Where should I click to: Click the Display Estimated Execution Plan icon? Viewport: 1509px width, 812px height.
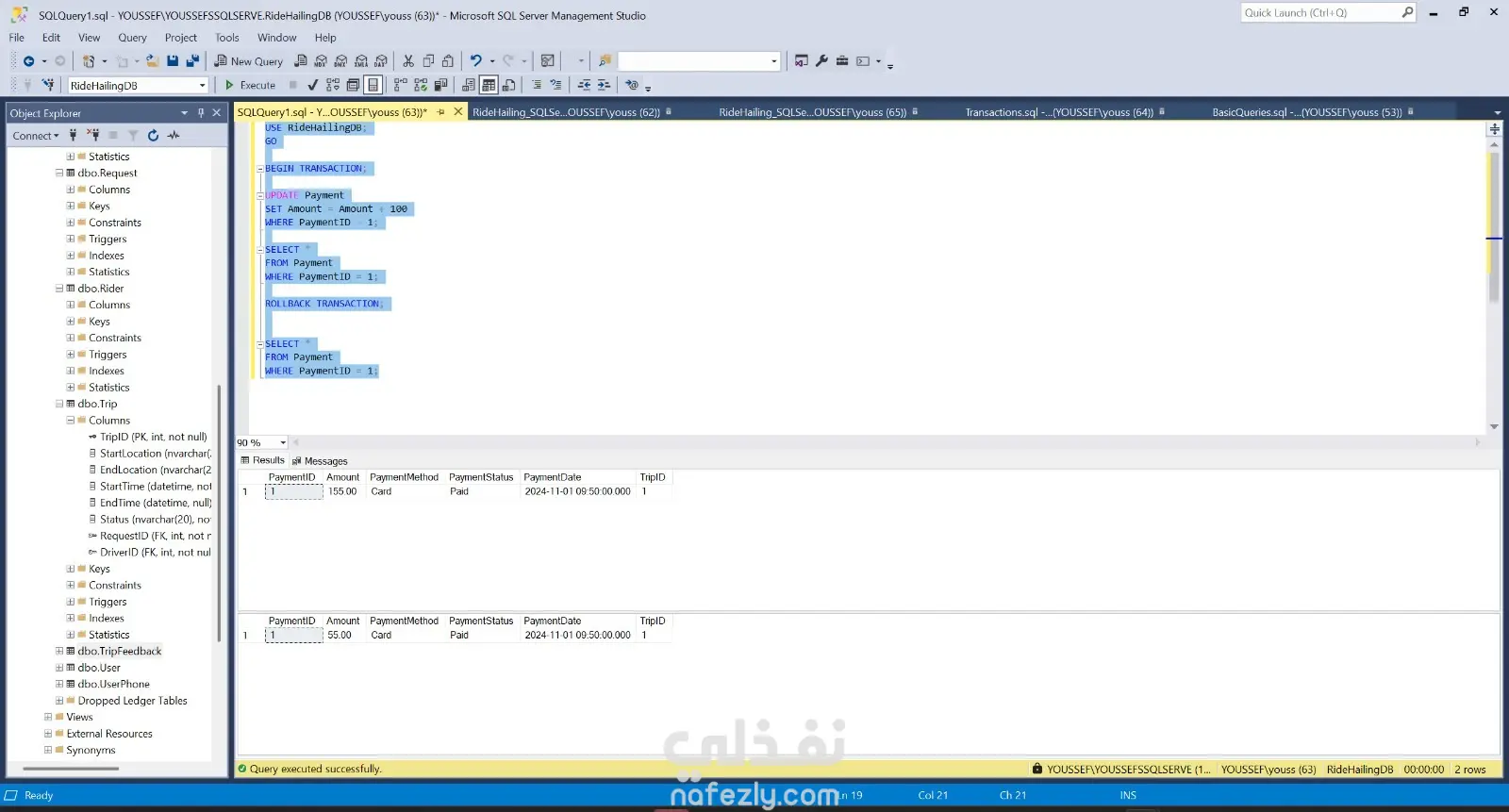334,85
